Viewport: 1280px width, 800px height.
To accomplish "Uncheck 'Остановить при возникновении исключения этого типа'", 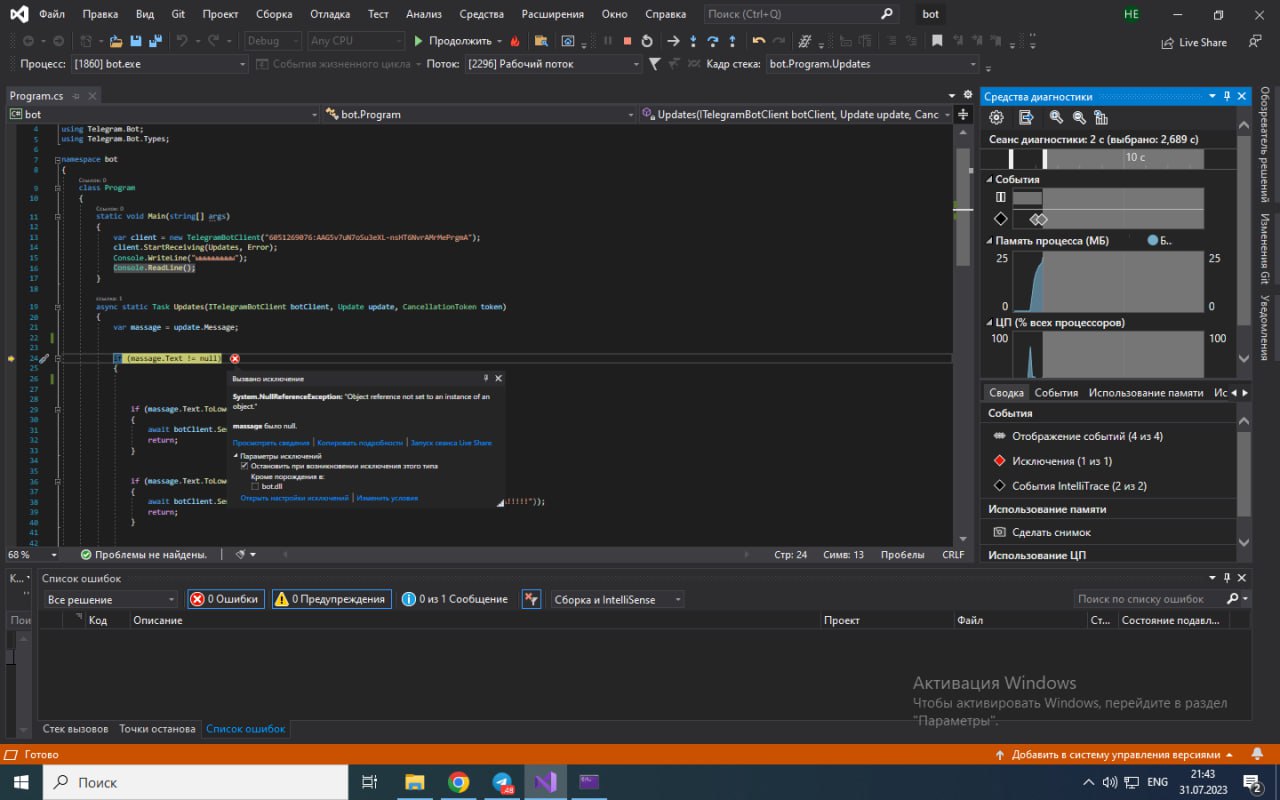I will (244, 466).
